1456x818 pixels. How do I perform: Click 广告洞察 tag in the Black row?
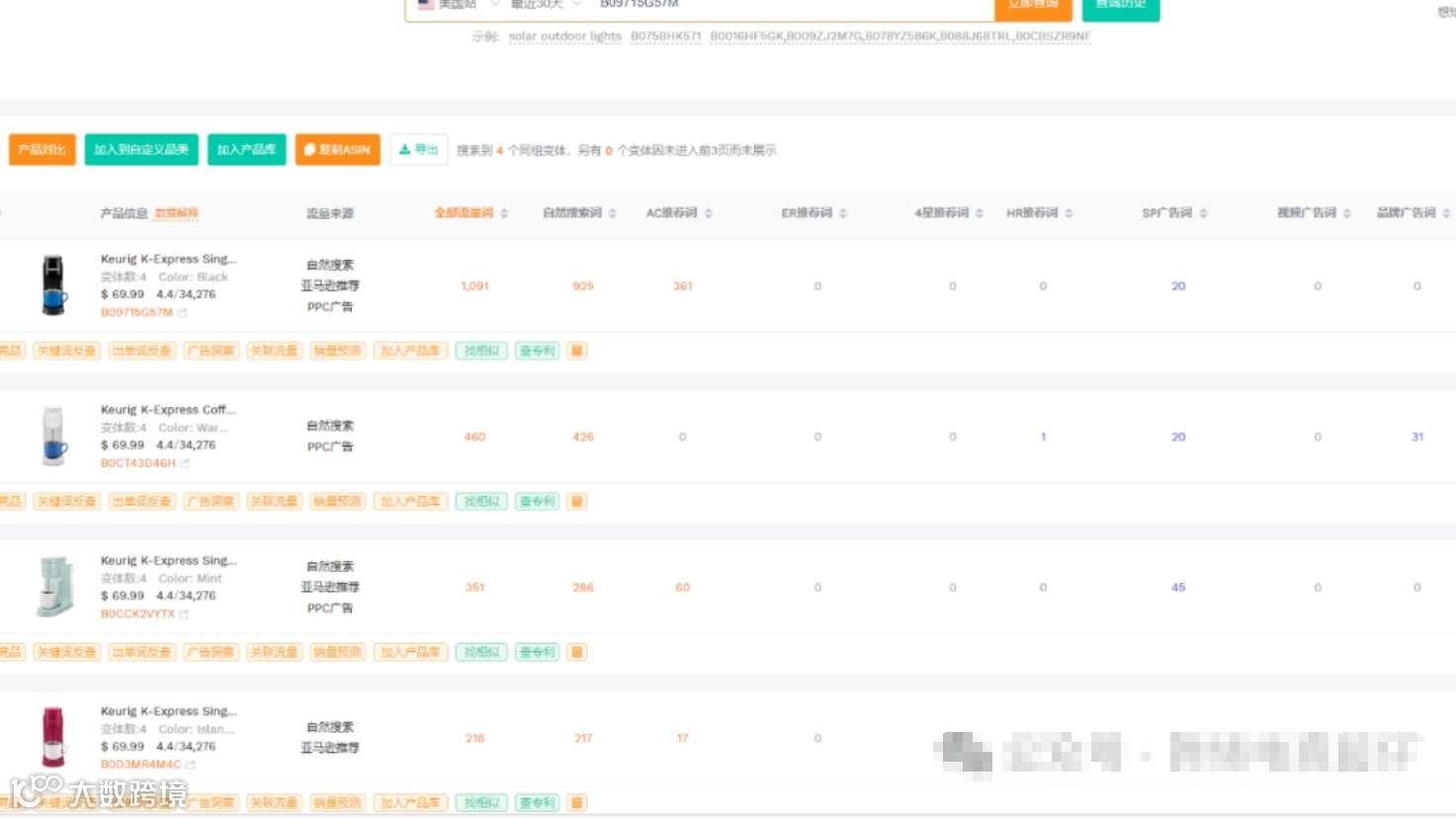(211, 351)
